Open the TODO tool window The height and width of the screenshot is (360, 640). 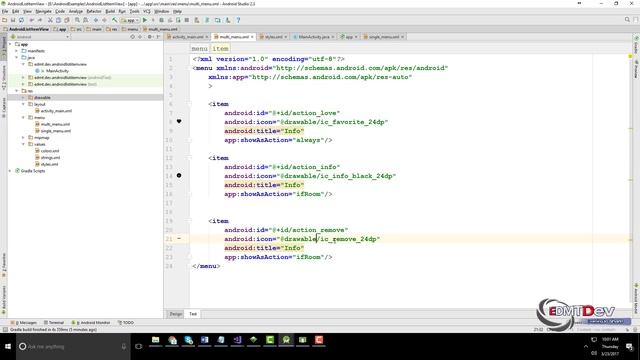[x=126, y=322]
